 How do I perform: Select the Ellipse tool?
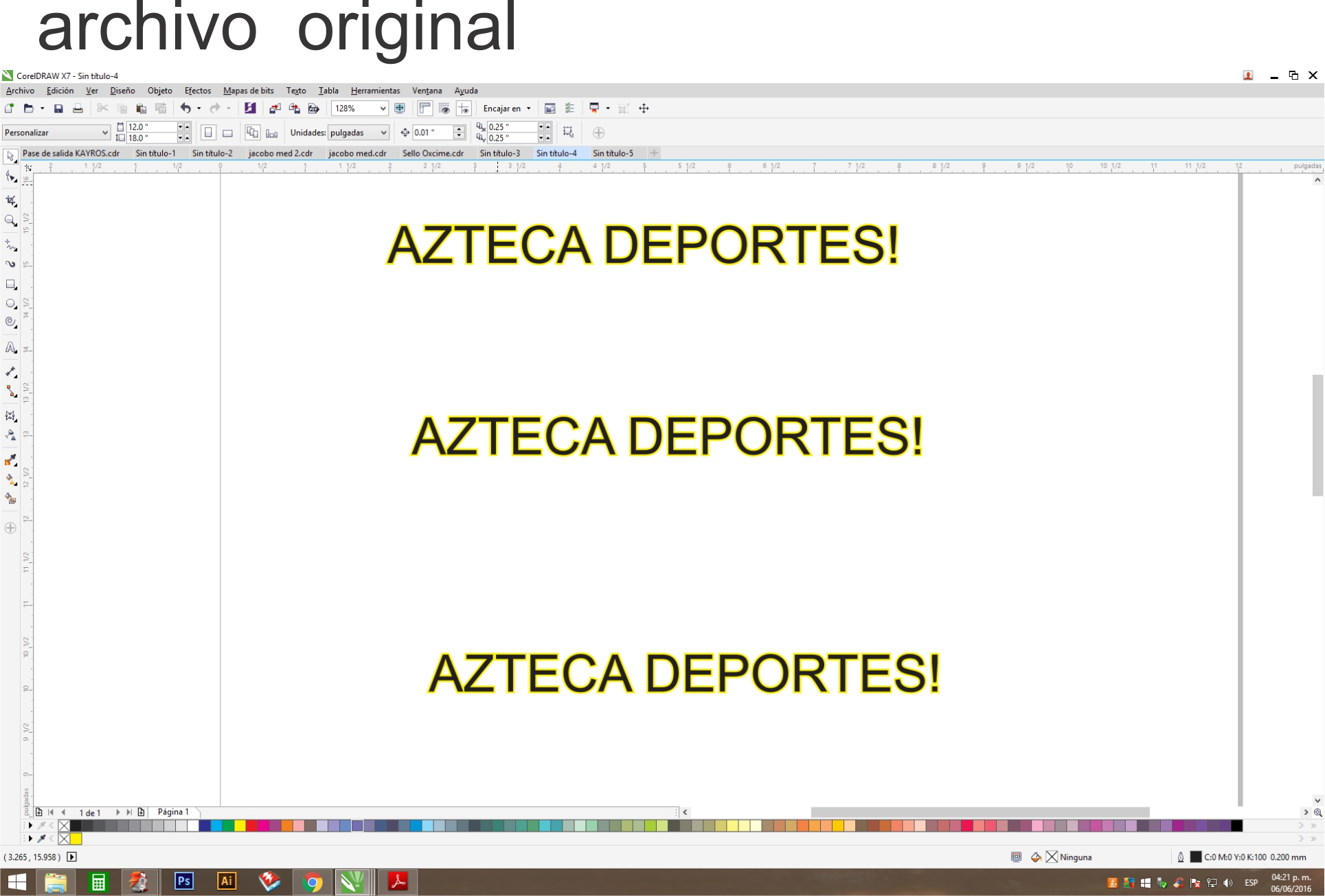coord(11,303)
